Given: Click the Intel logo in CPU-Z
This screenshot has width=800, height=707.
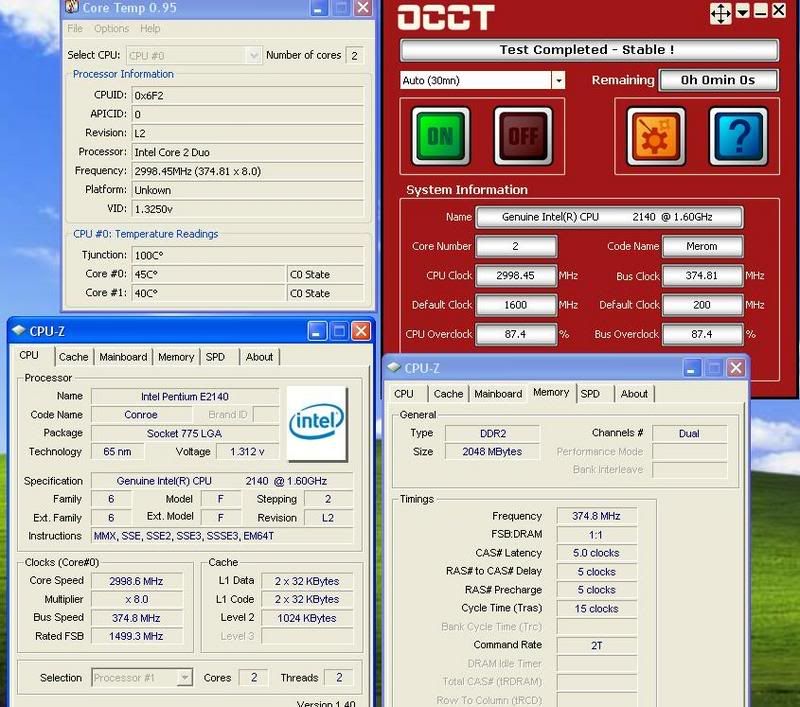Looking at the screenshot, I should [317, 424].
